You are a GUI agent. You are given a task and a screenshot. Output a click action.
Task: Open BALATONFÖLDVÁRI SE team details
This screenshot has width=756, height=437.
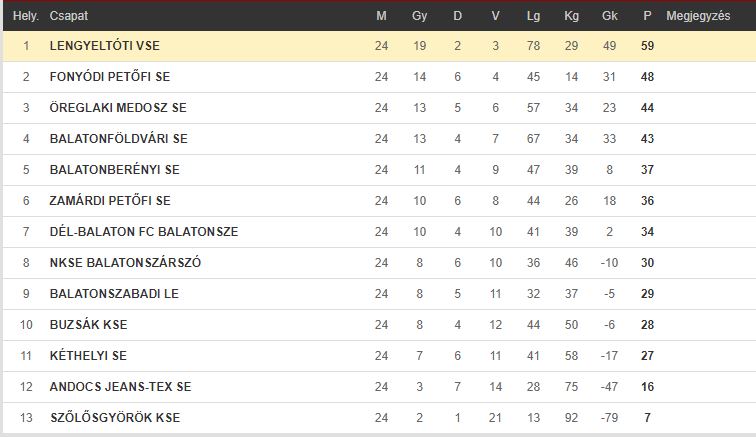pos(119,139)
